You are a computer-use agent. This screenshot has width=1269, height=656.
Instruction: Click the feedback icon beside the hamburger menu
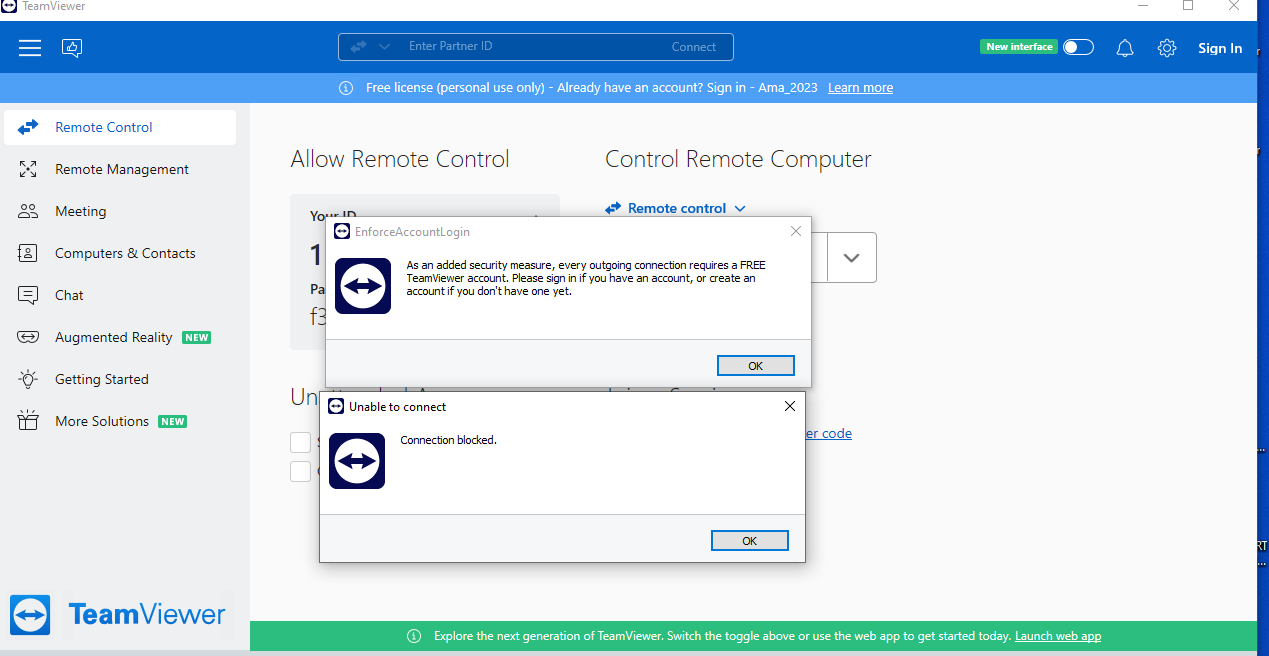72,48
